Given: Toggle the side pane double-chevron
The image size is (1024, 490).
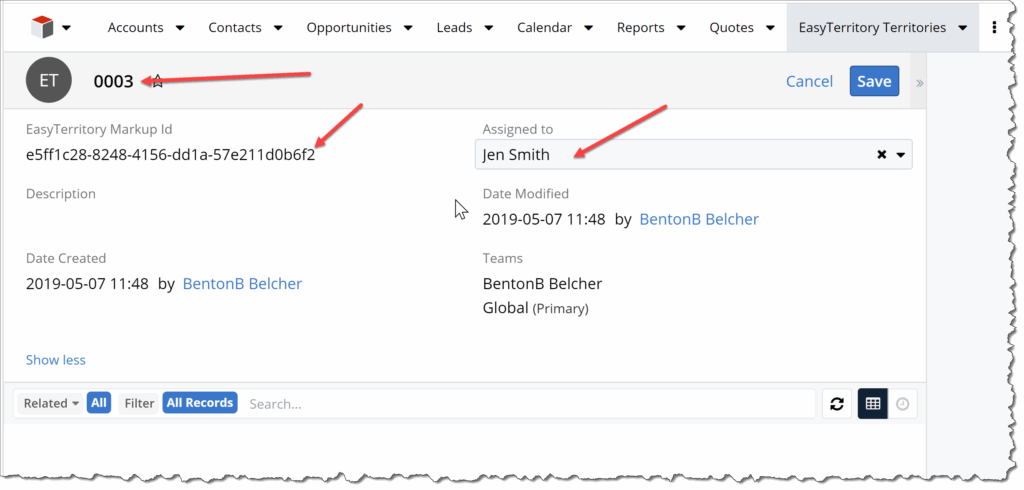Looking at the screenshot, I should [919, 83].
